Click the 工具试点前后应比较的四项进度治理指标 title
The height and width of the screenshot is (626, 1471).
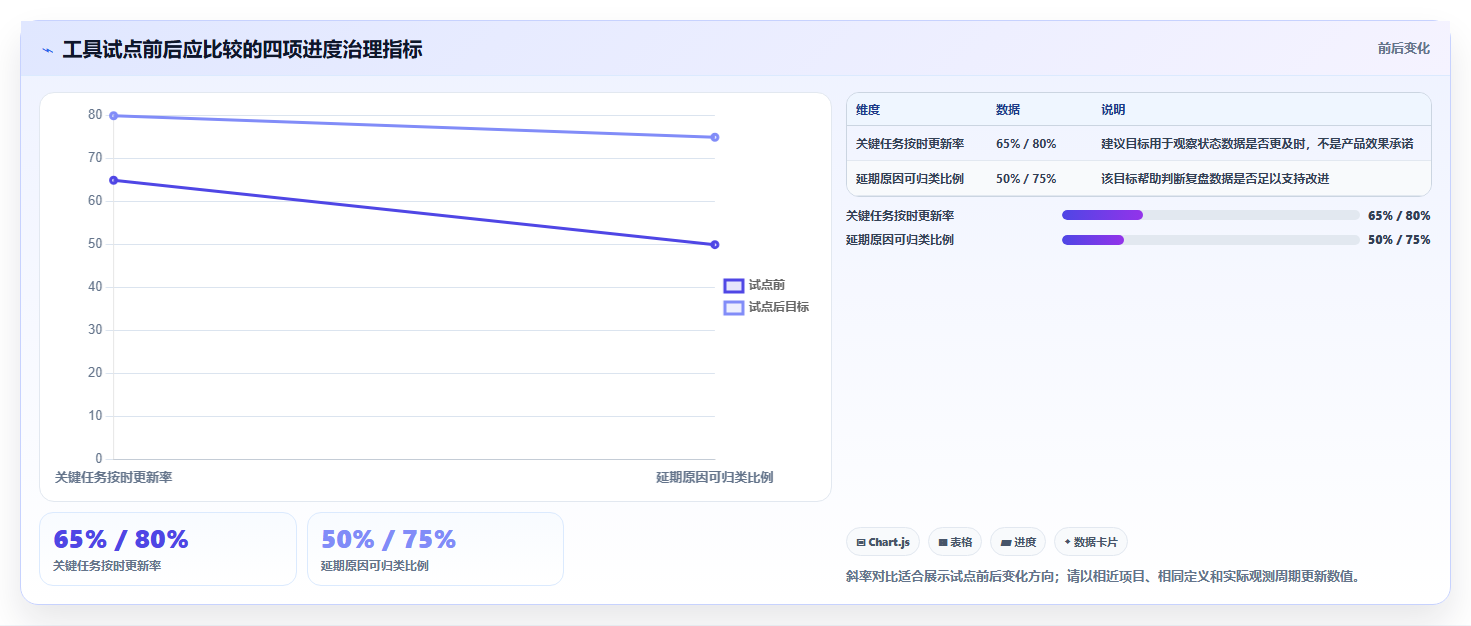click(x=242, y=49)
